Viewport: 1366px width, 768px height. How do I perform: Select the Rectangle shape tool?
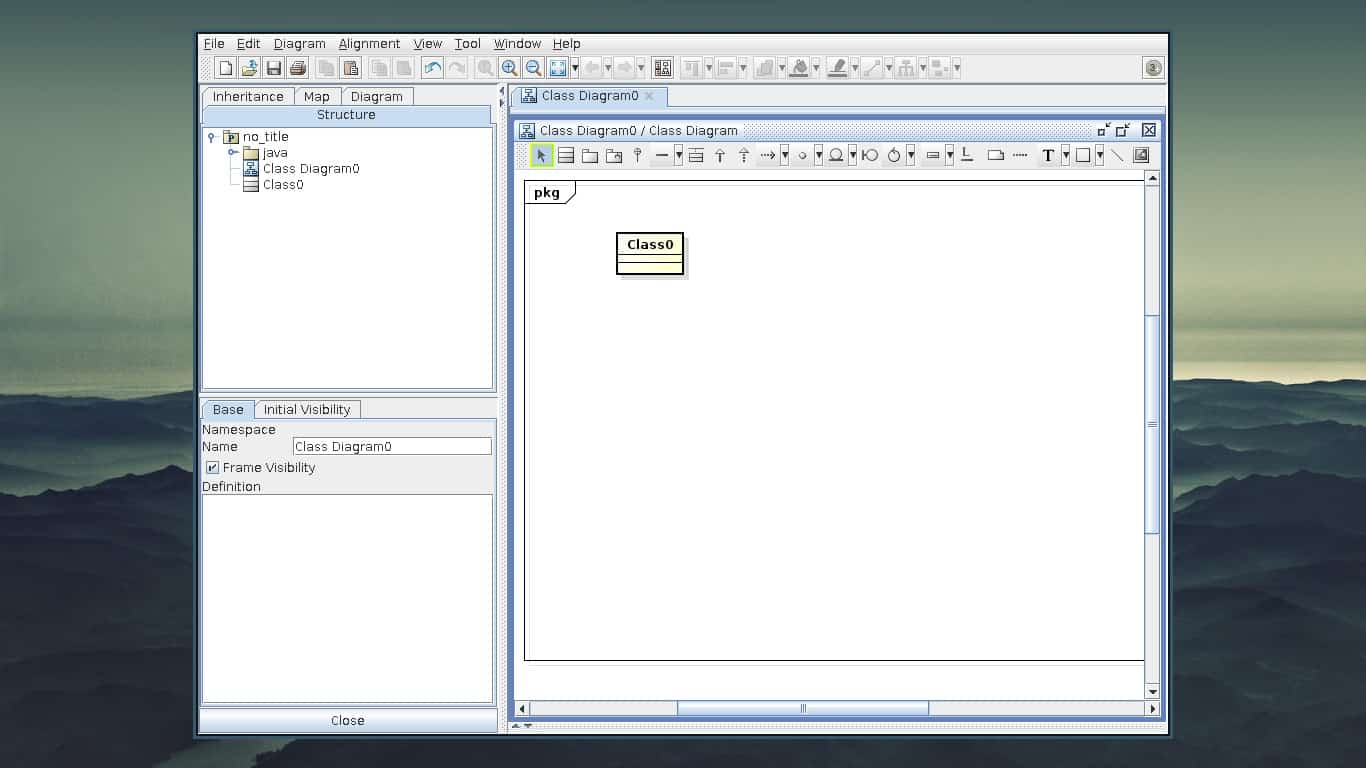(x=1082, y=155)
